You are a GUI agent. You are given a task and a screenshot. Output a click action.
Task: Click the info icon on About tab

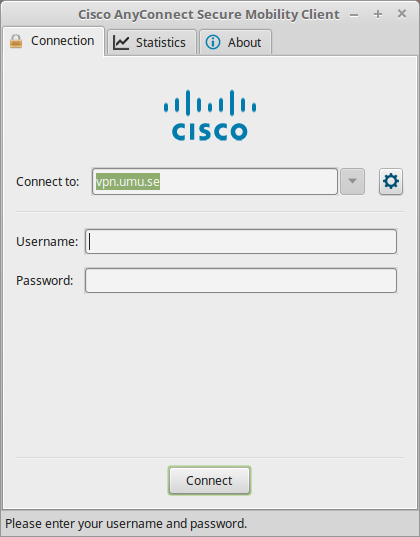click(213, 42)
